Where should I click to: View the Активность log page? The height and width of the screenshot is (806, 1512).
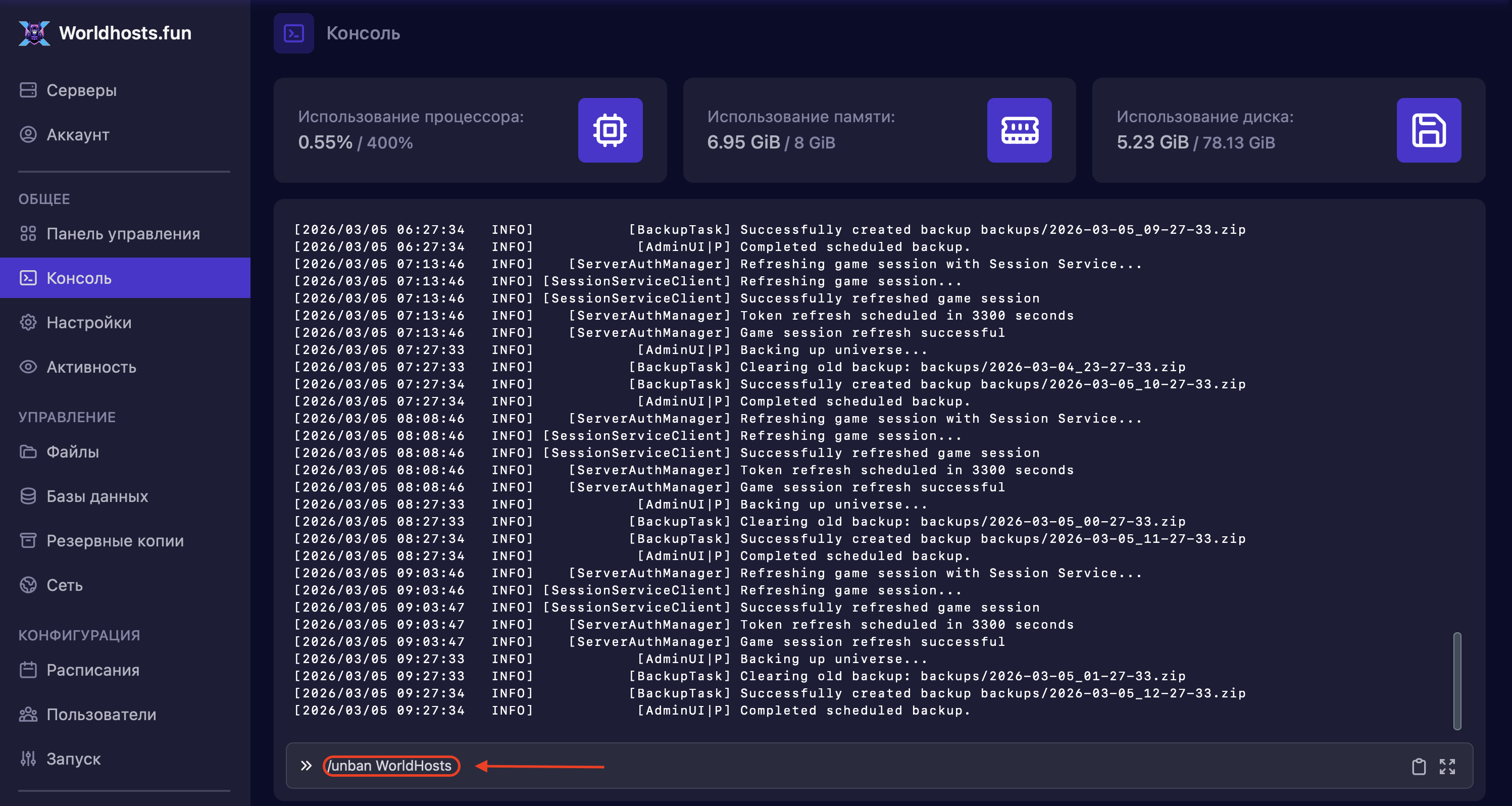[x=91, y=367]
